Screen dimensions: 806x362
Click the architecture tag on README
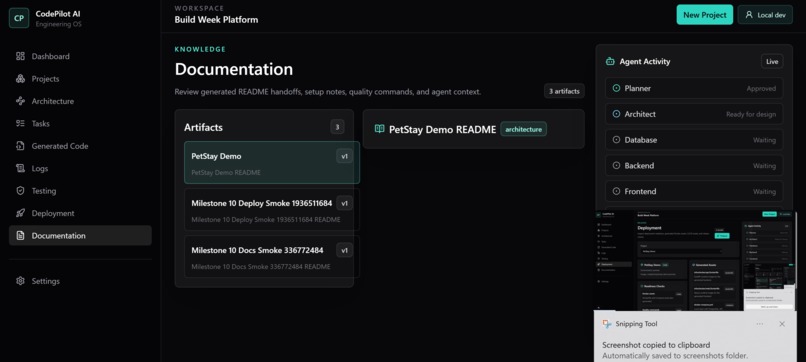pos(523,129)
